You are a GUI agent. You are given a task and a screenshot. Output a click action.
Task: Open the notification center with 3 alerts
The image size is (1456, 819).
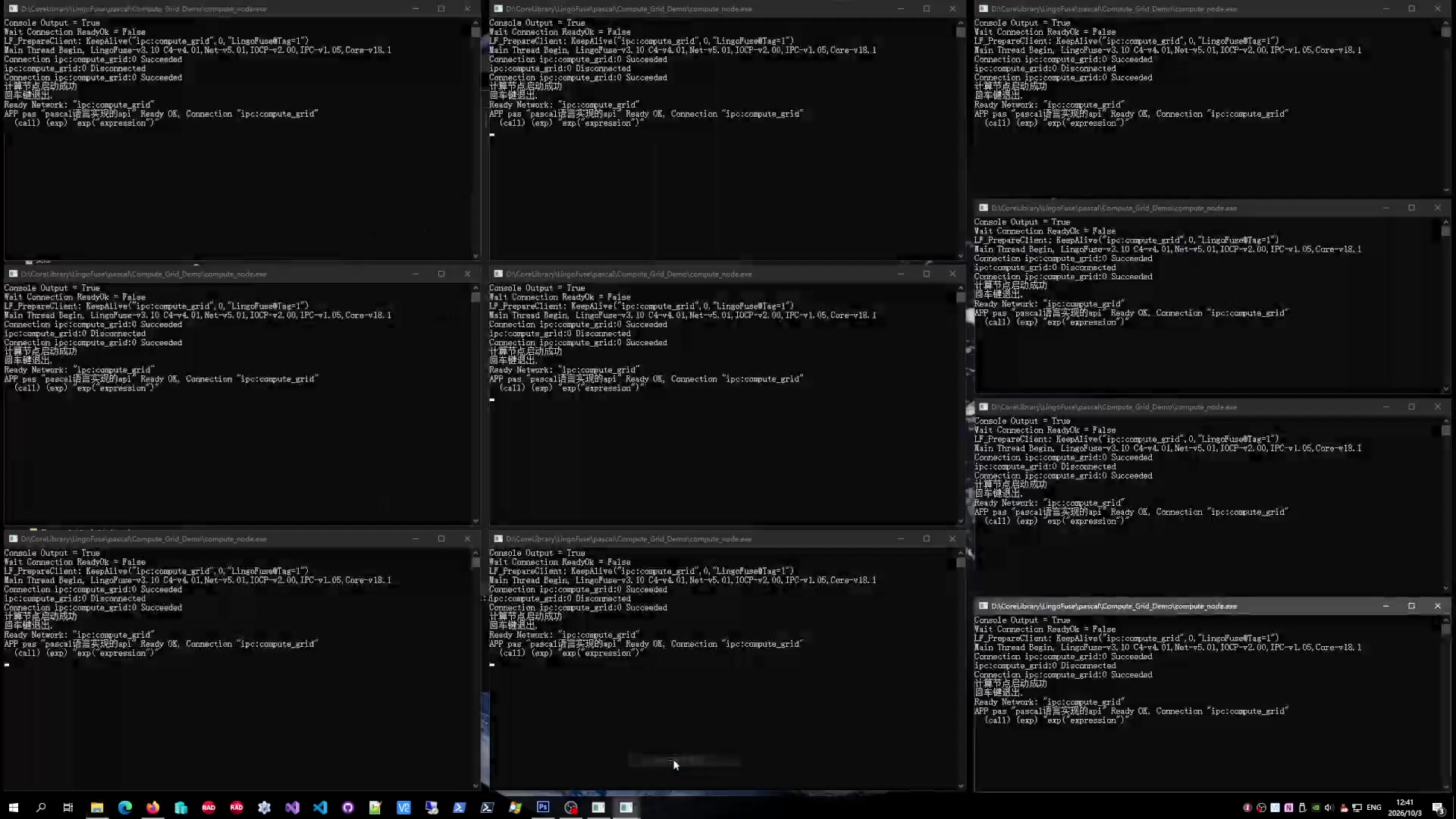click(1439, 808)
